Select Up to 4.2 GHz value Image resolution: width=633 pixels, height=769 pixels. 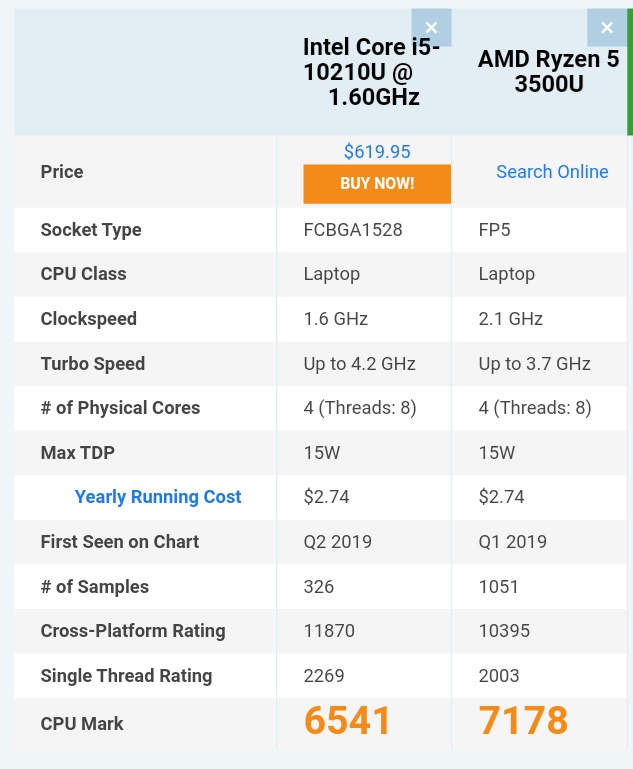coord(359,364)
